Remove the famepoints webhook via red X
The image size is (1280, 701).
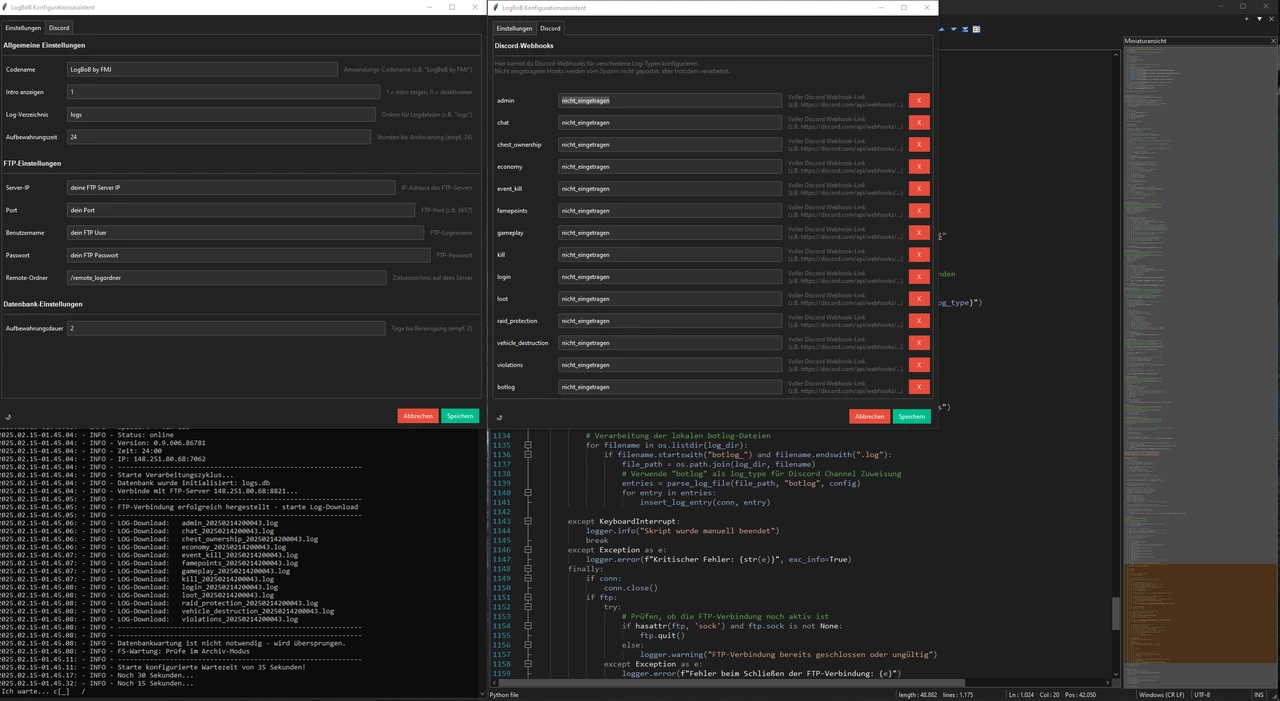[919, 210]
